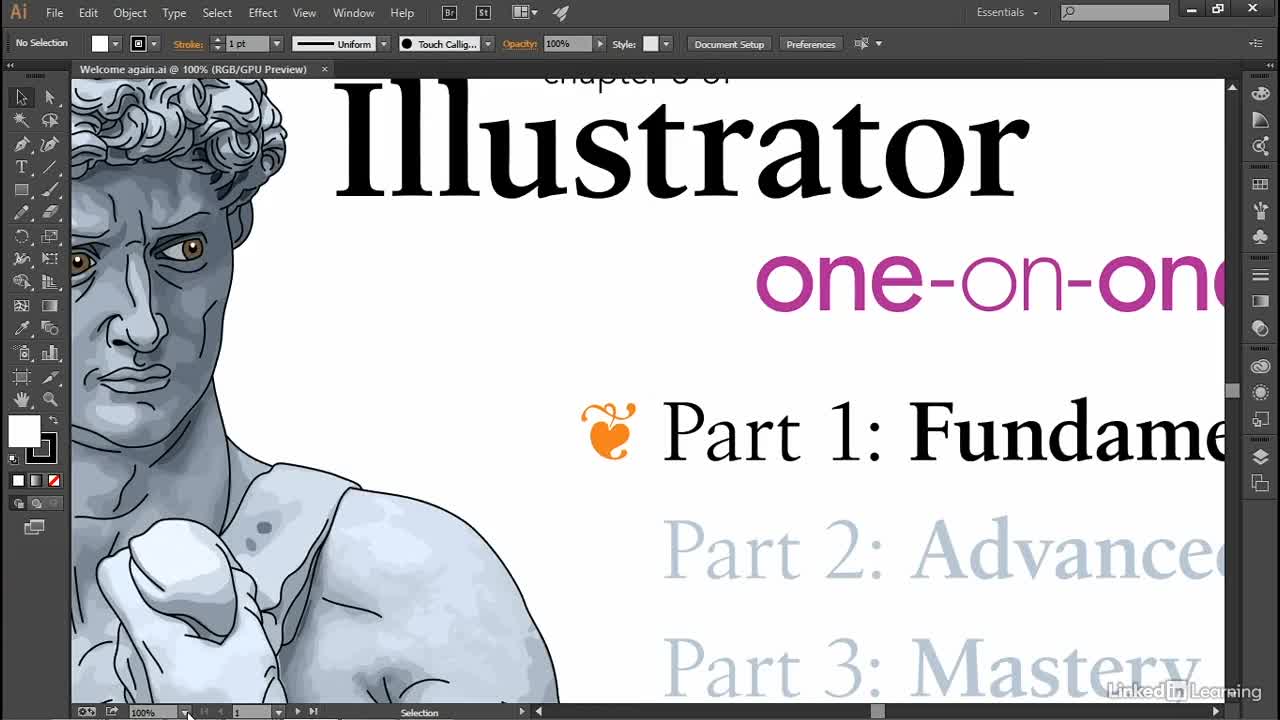Open the Brushes panel icon
Viewport: 1280px width, 720px height.
click(x=1260, y=211)
